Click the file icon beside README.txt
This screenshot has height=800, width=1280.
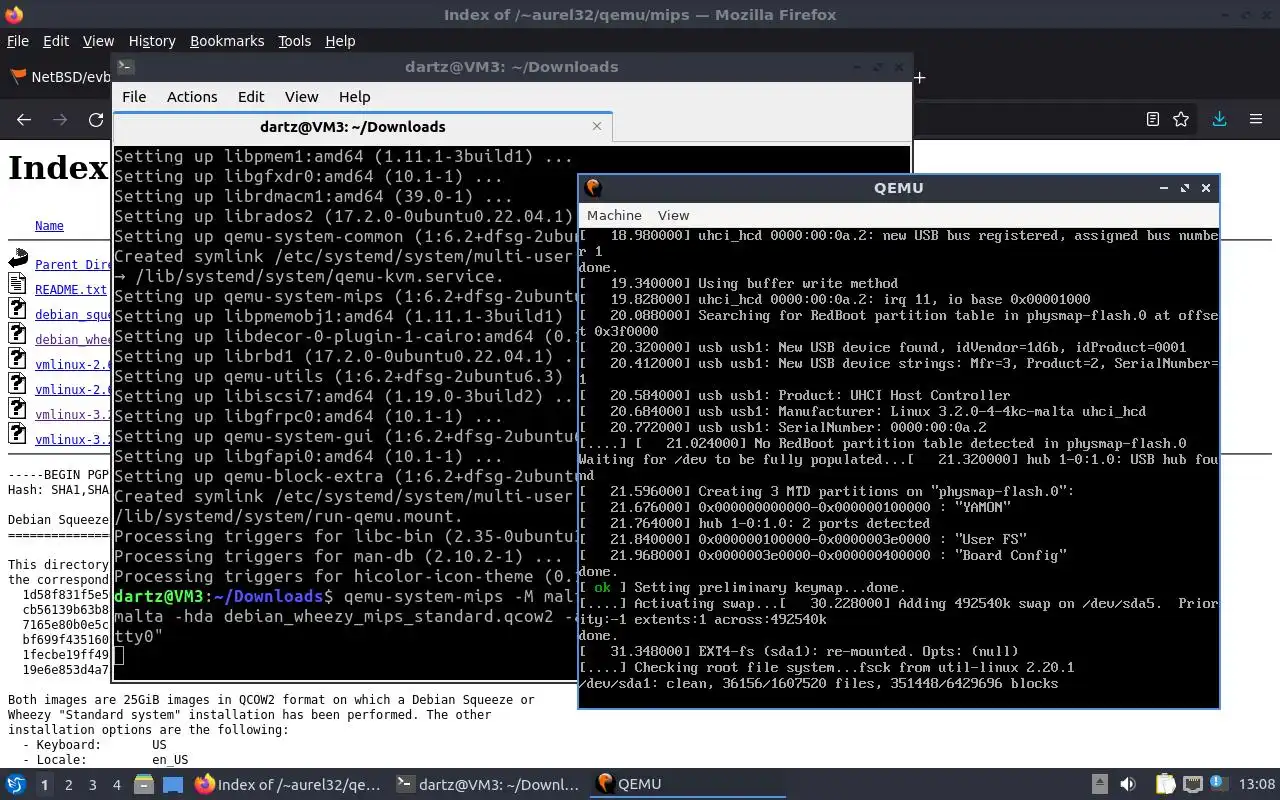pos(17,284)
